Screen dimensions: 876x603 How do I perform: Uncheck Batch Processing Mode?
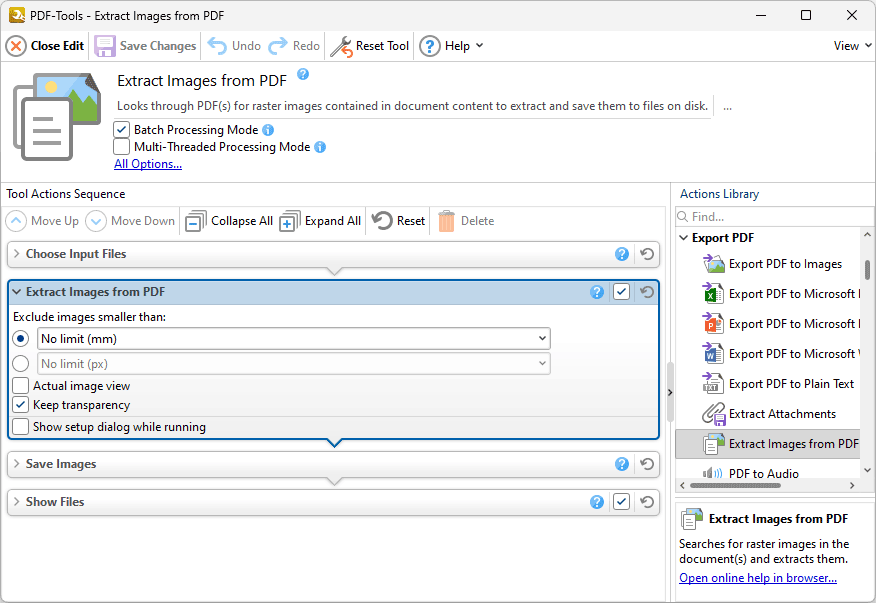click(122, 130)
